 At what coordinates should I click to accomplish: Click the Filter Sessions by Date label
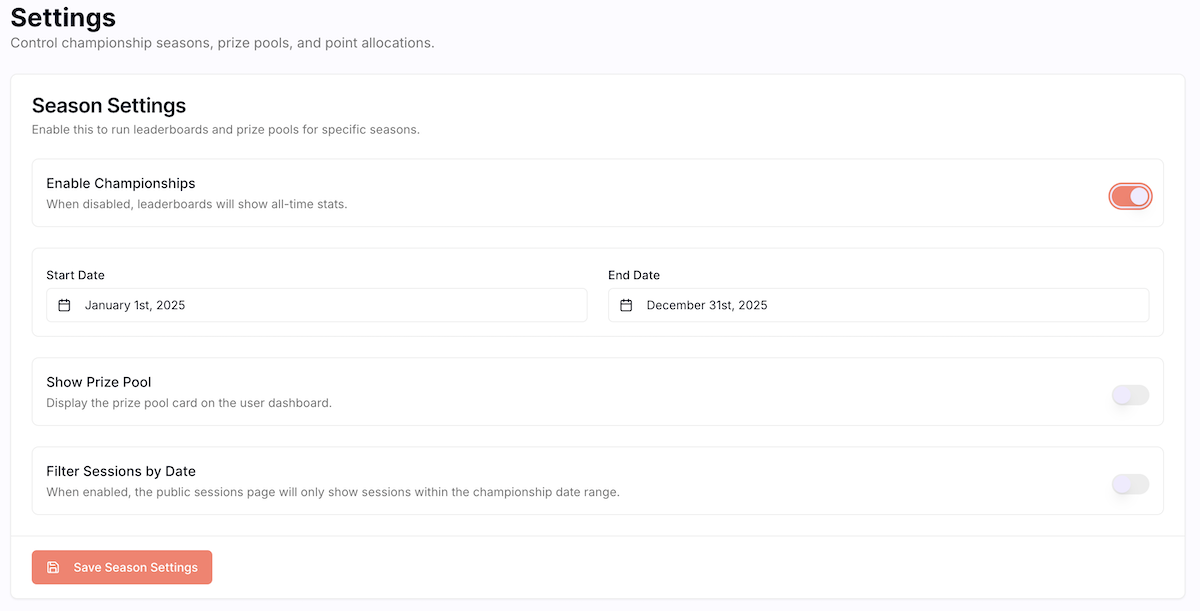tap(121, 471)
